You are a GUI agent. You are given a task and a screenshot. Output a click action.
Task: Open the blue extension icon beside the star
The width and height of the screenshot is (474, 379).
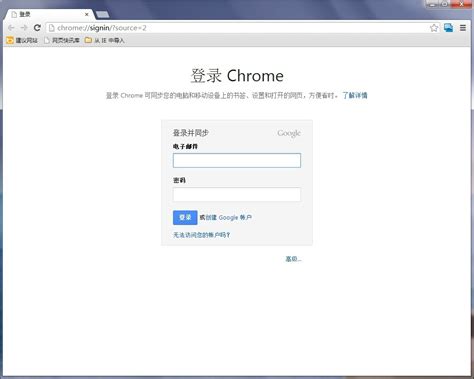(x=448, y=28)
